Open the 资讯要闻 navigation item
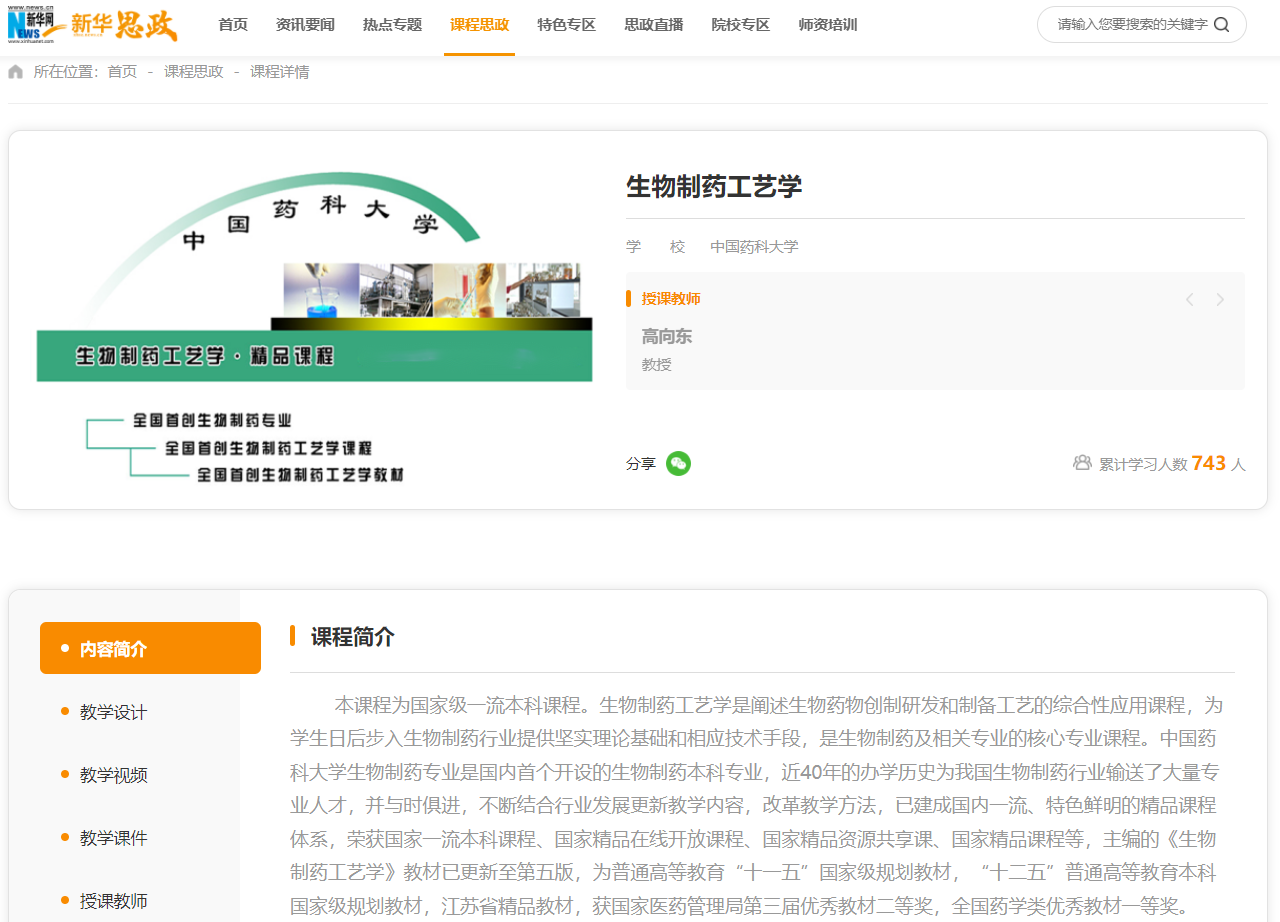This screenshot has height=922, width=1280. [x=305, y=25]
